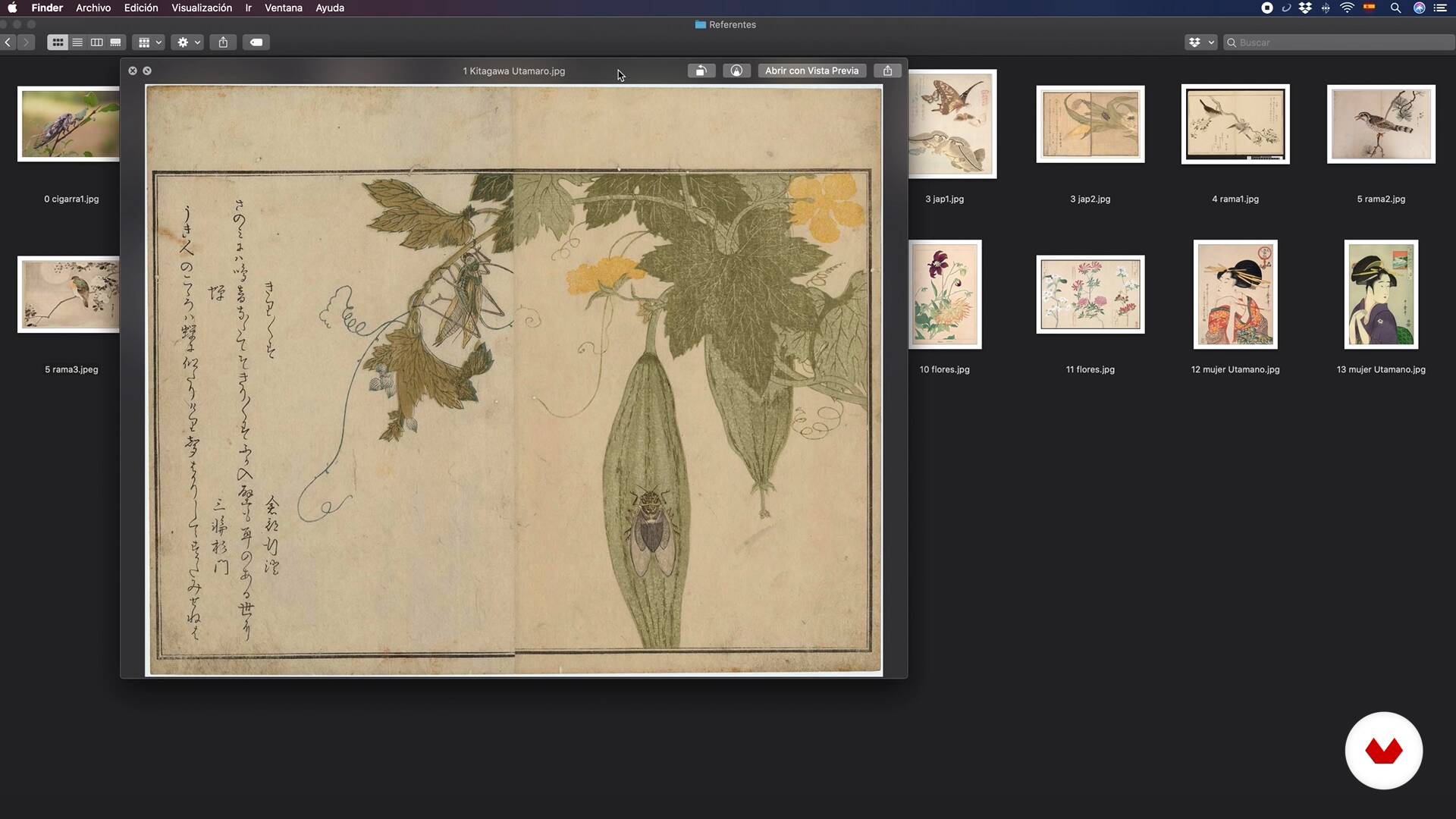Click Abrir con Vista Previa
Viewport: 1456px width, 819px height.
coord(811,71)
